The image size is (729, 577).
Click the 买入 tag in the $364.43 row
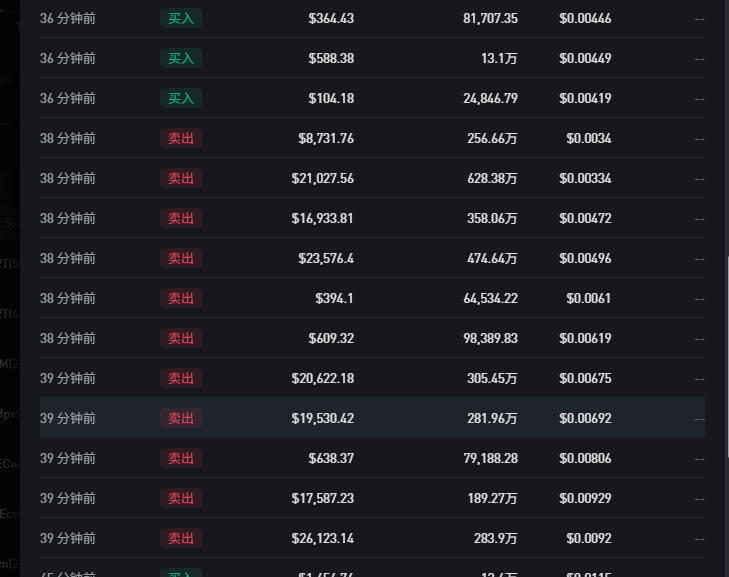pyautogui.click(x=181, y=18)
